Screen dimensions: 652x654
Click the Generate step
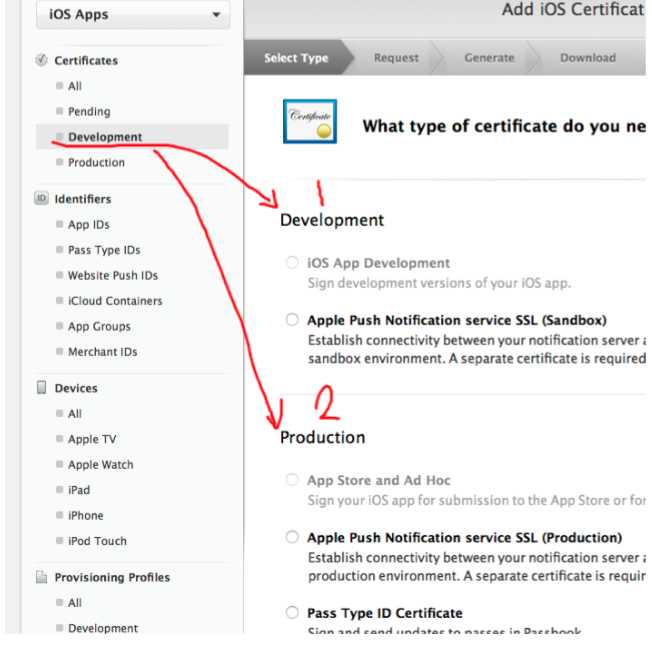click(x=489, y=58)
